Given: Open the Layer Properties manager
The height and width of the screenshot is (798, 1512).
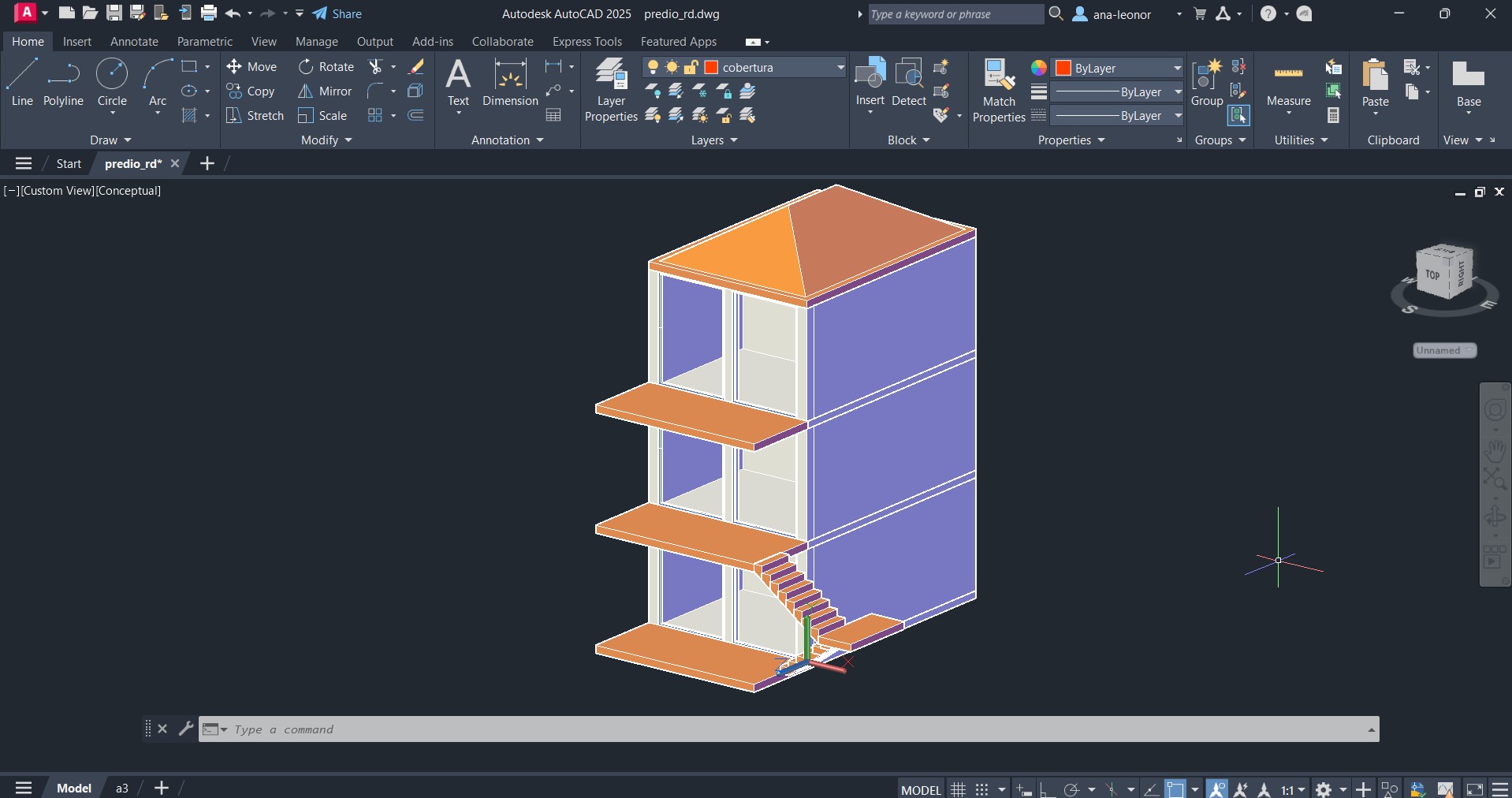Looking at the screenshot, I should pos(611,89).
